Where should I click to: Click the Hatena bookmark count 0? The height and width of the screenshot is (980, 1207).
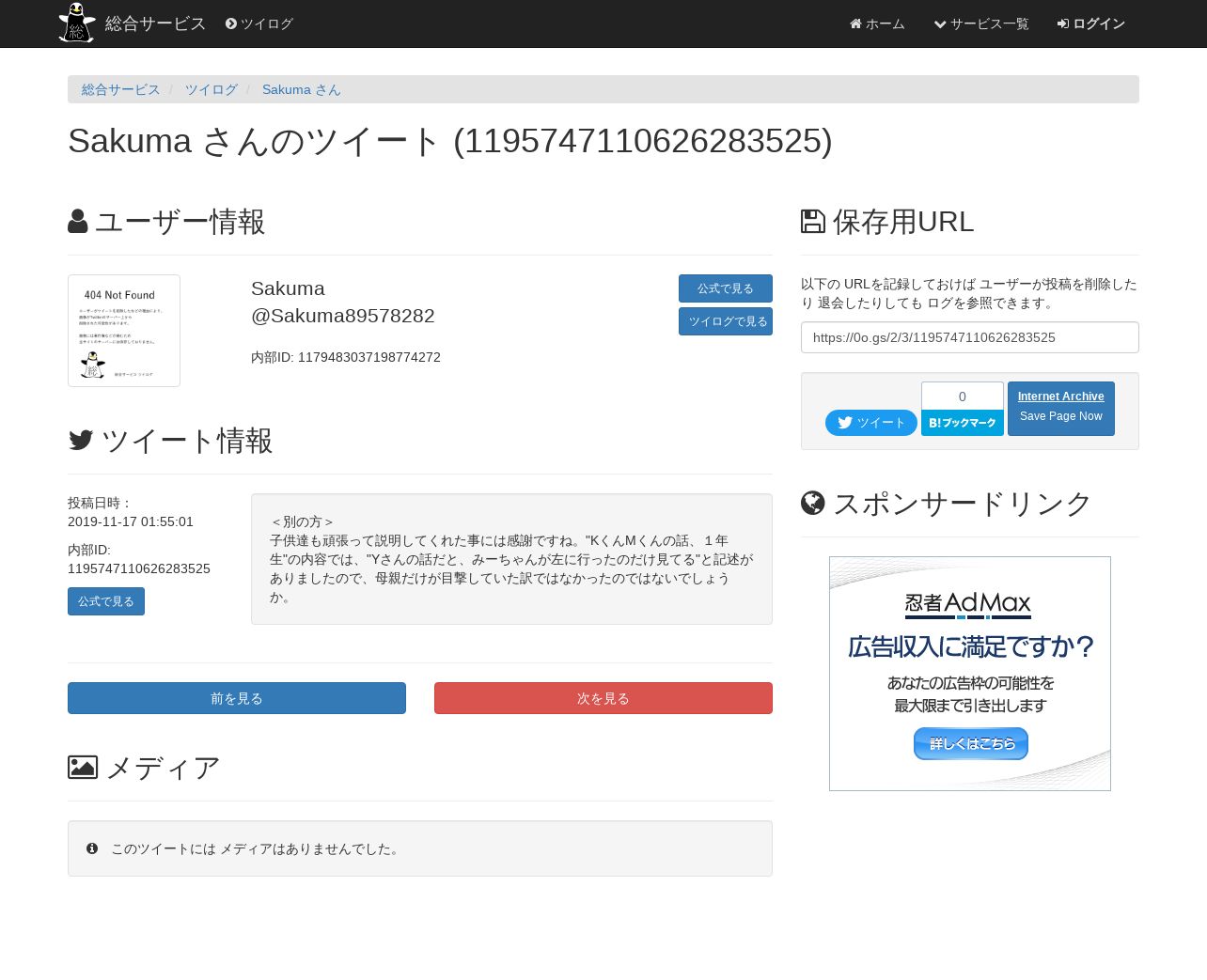963,397
